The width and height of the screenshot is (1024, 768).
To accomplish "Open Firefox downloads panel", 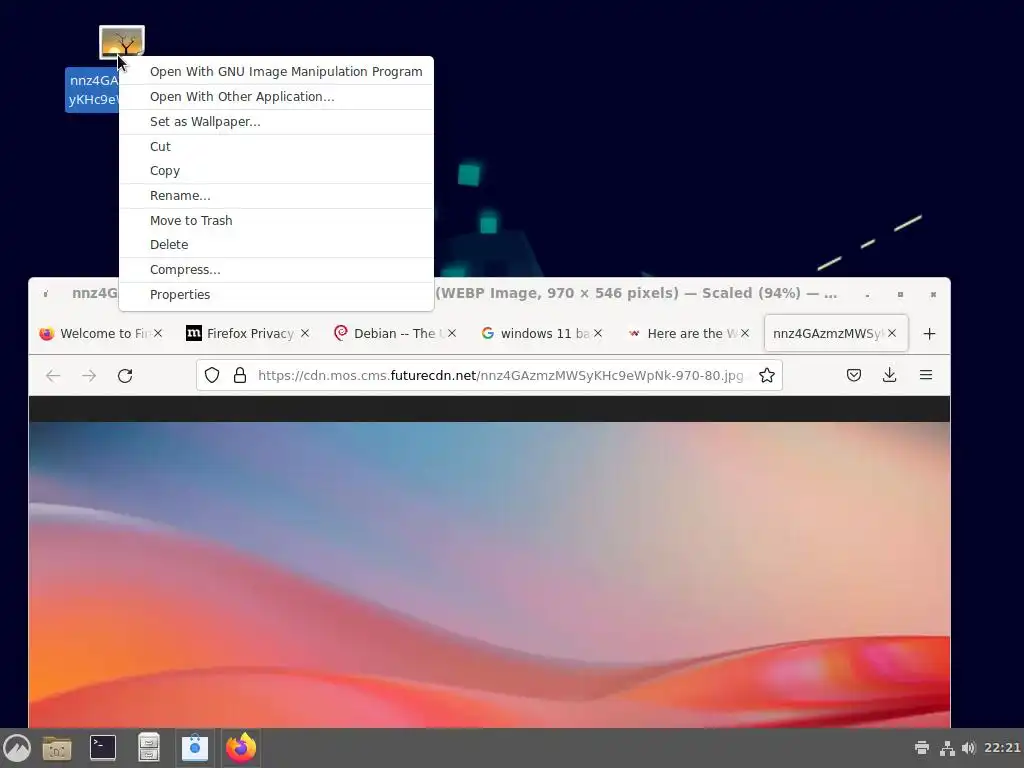I will click(x=889, y=376).
